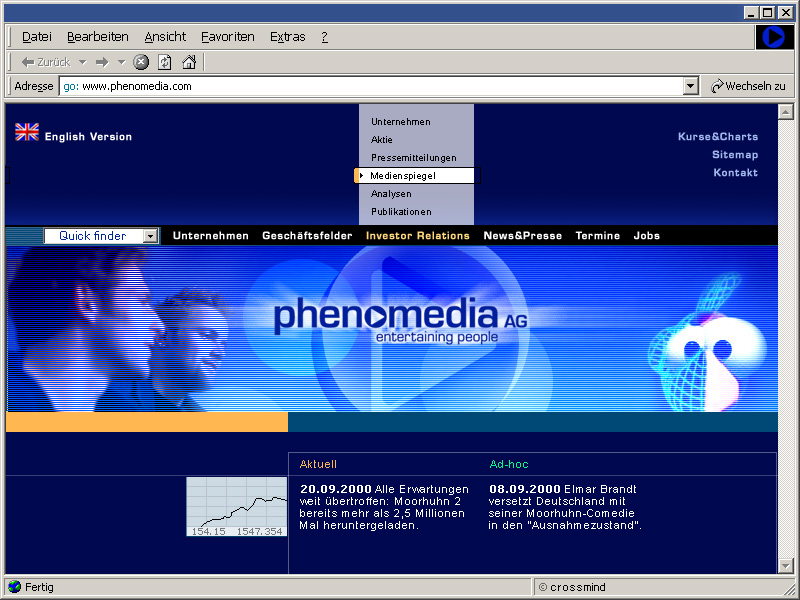
Task: Click the Termine navigation item
Action: tap(597, 236)
